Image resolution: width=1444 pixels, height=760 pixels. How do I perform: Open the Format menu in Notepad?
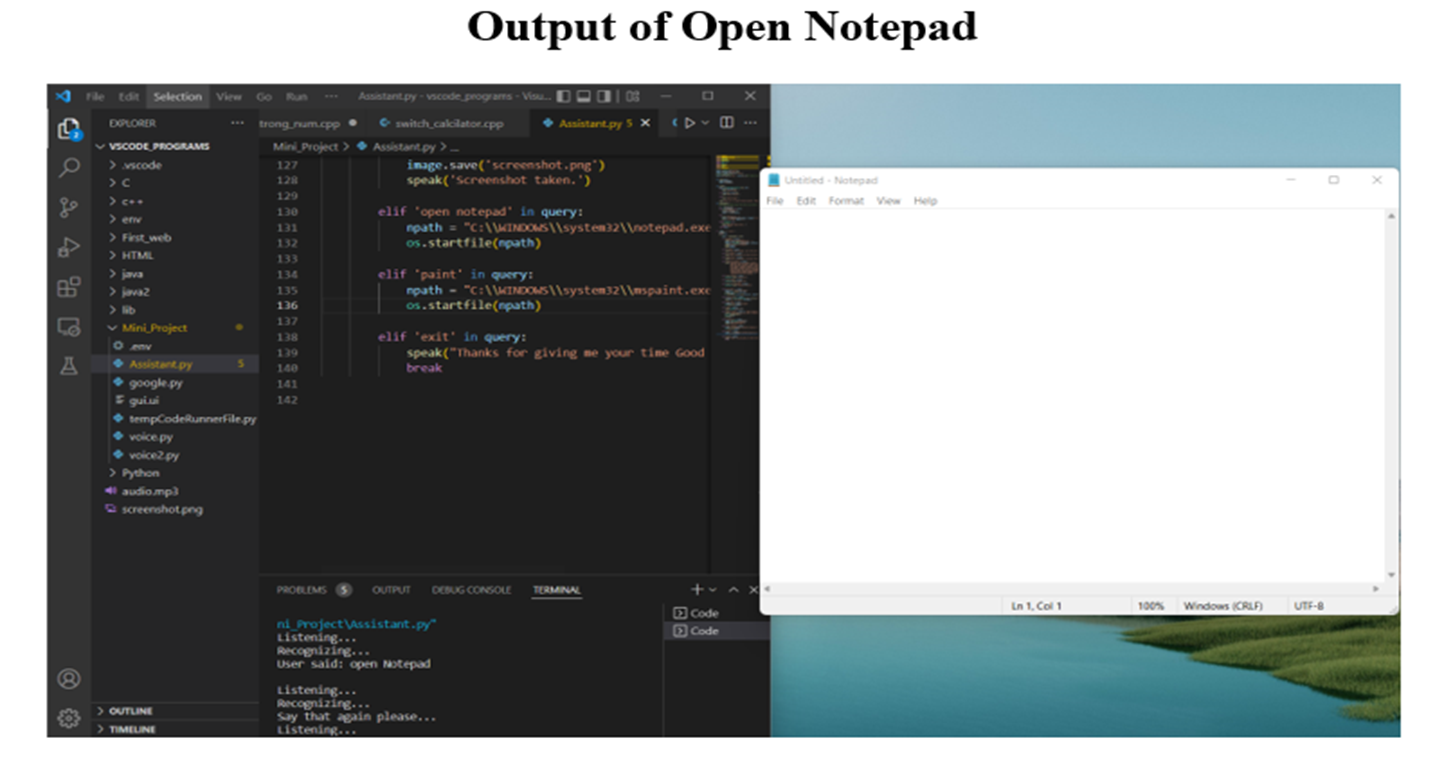[846, 201]
